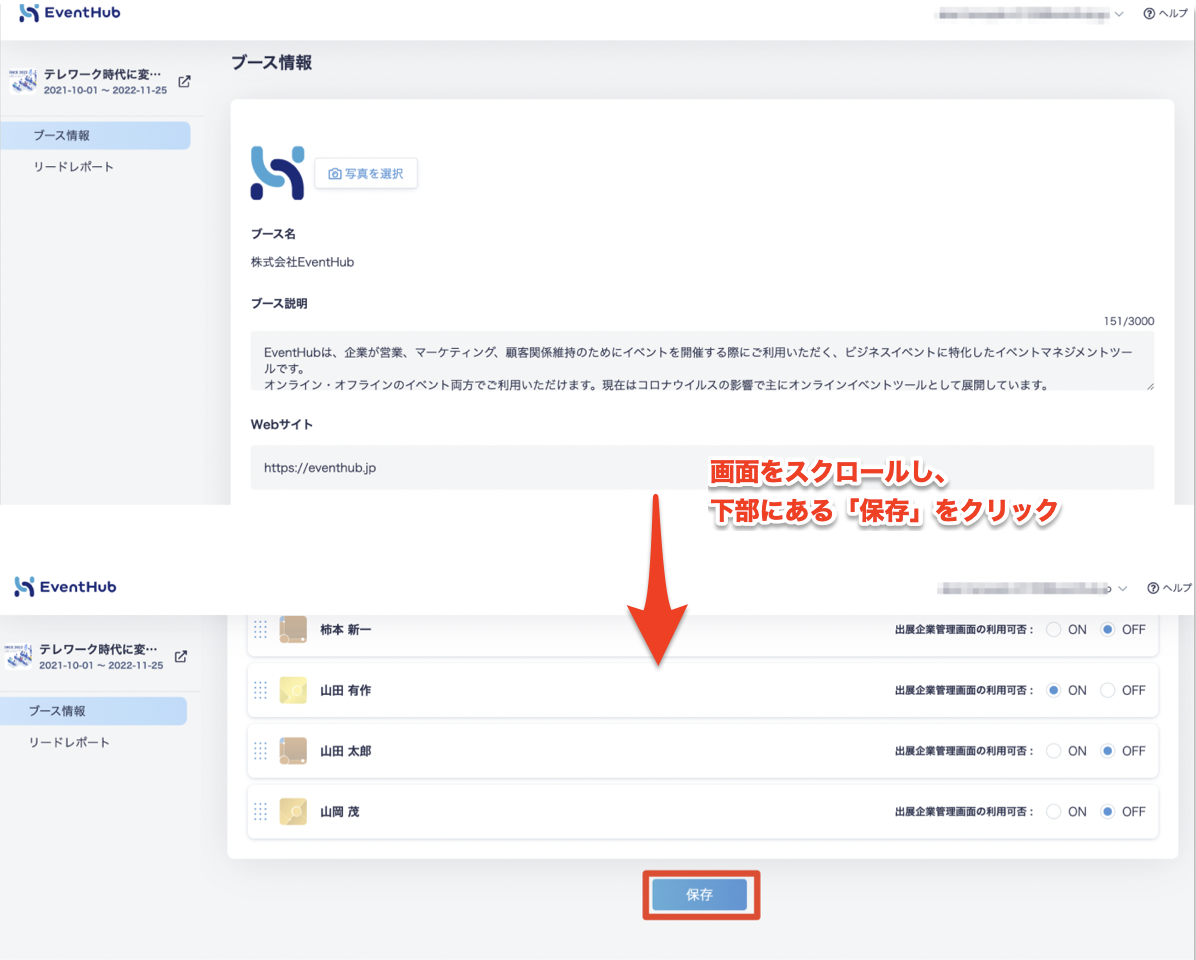Set 山田 有作 access to ON

pos(1053,690)
